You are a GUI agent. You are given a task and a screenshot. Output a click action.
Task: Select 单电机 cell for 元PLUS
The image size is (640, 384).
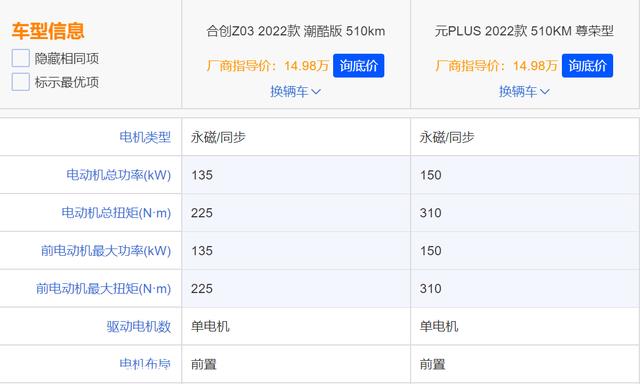click(x=524, y=326)
